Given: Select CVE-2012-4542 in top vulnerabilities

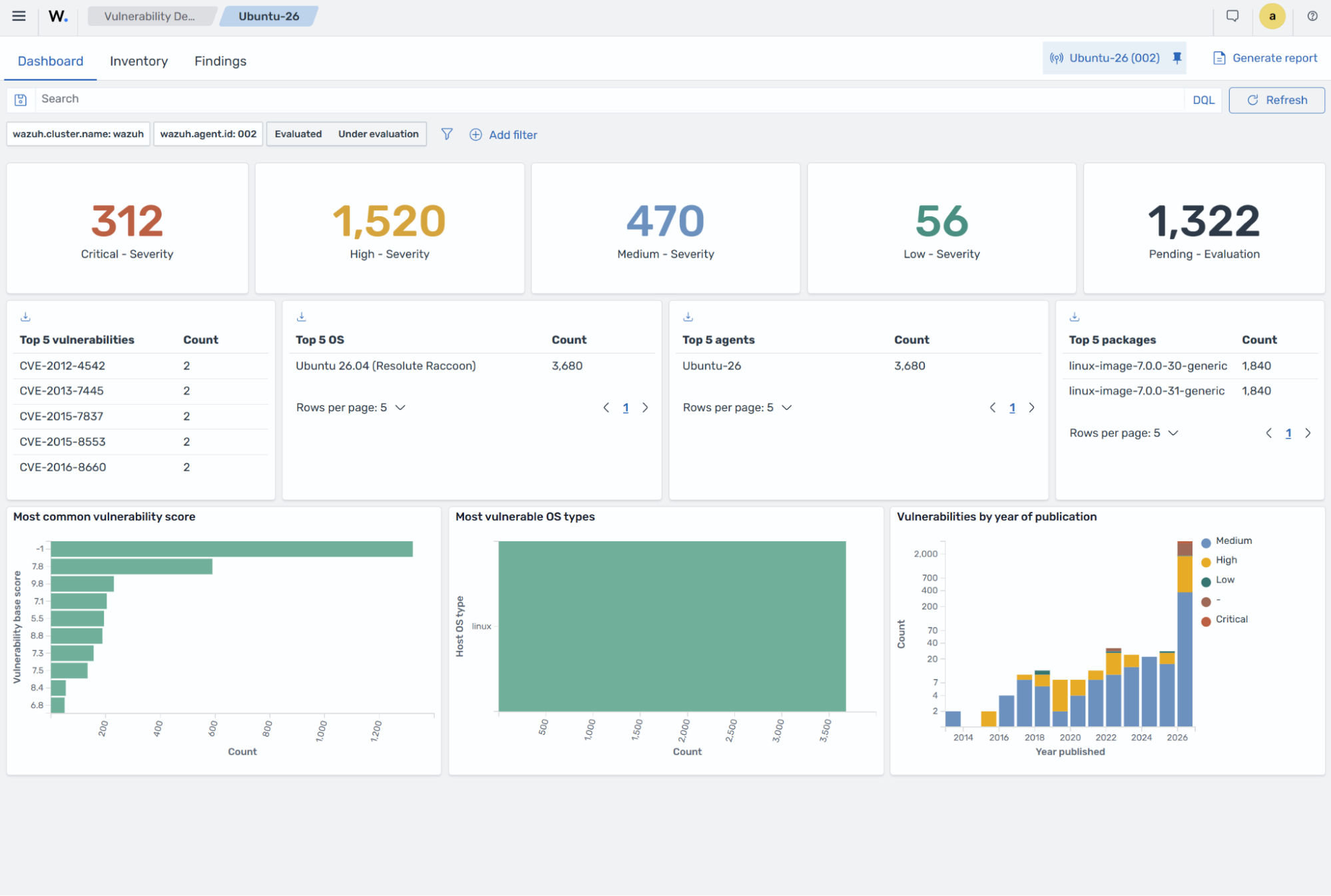Looking at the screenshot, I should coord(63,365).
